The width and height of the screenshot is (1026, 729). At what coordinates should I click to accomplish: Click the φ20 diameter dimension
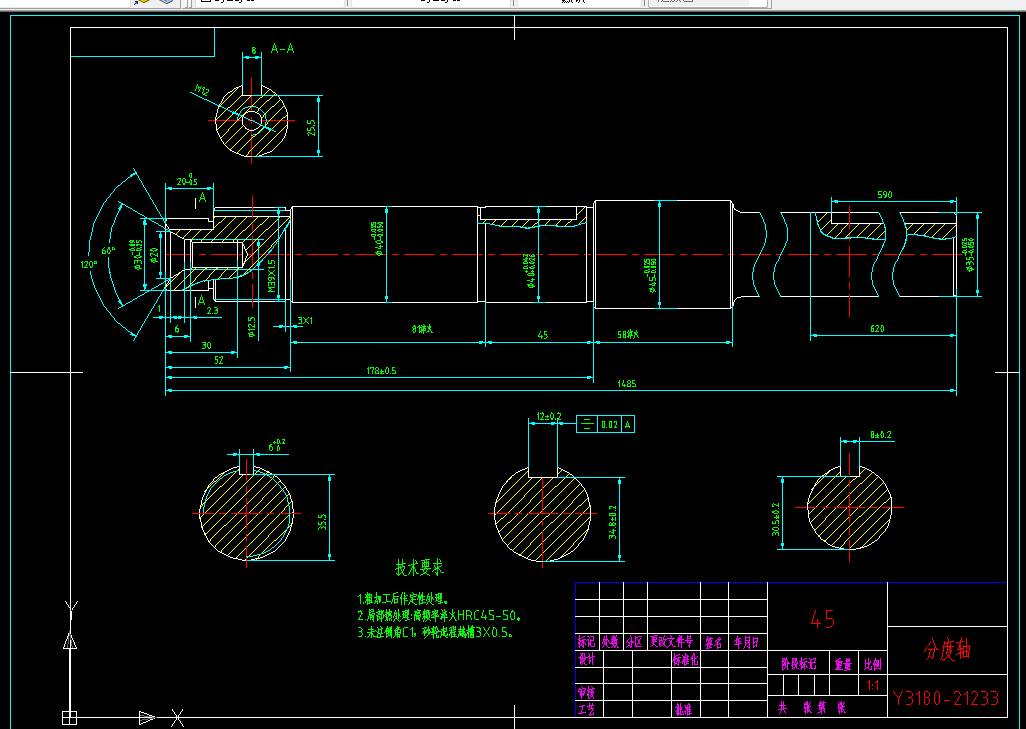[x=154, y=255]
